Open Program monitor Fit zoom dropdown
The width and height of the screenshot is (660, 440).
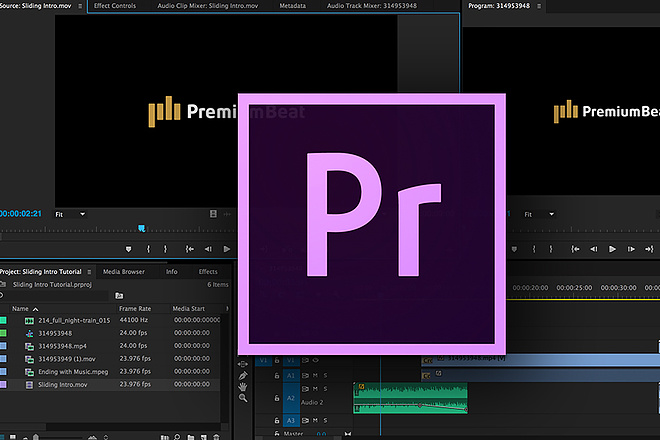pyautogui.click(x=539, y=214)
